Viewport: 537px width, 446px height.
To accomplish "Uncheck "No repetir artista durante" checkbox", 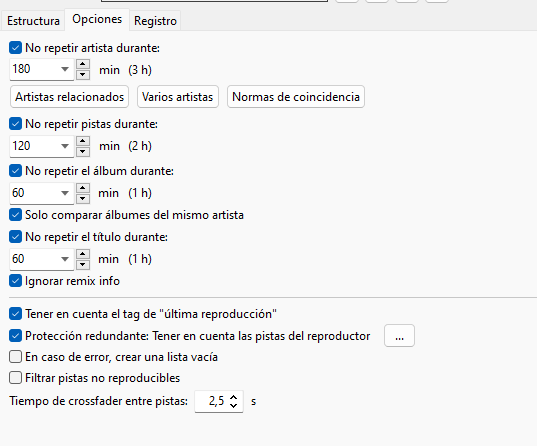I will pos(15,48).
